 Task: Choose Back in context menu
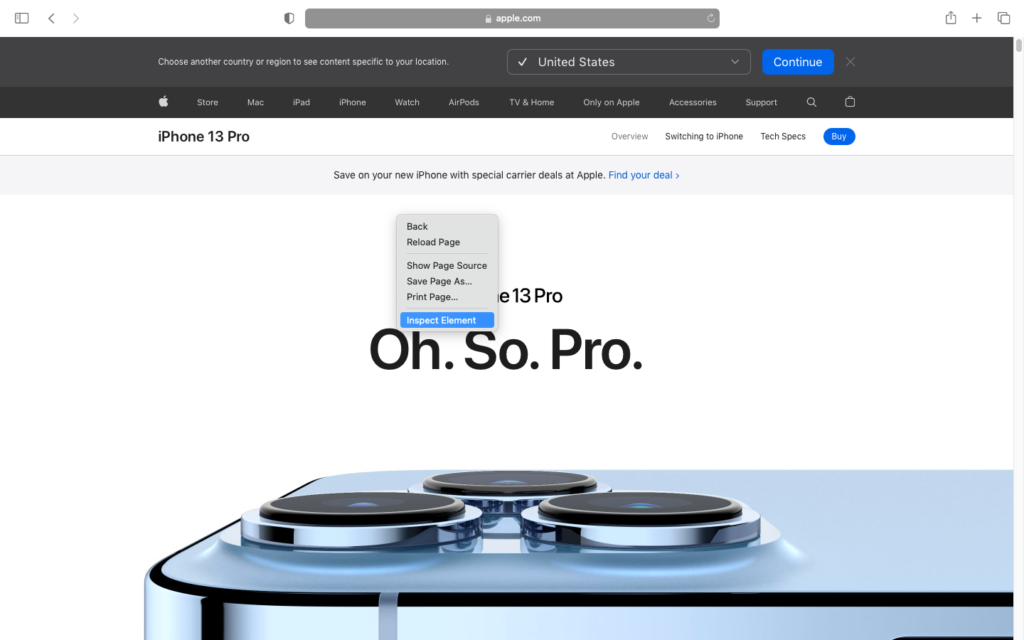[447, 227]
